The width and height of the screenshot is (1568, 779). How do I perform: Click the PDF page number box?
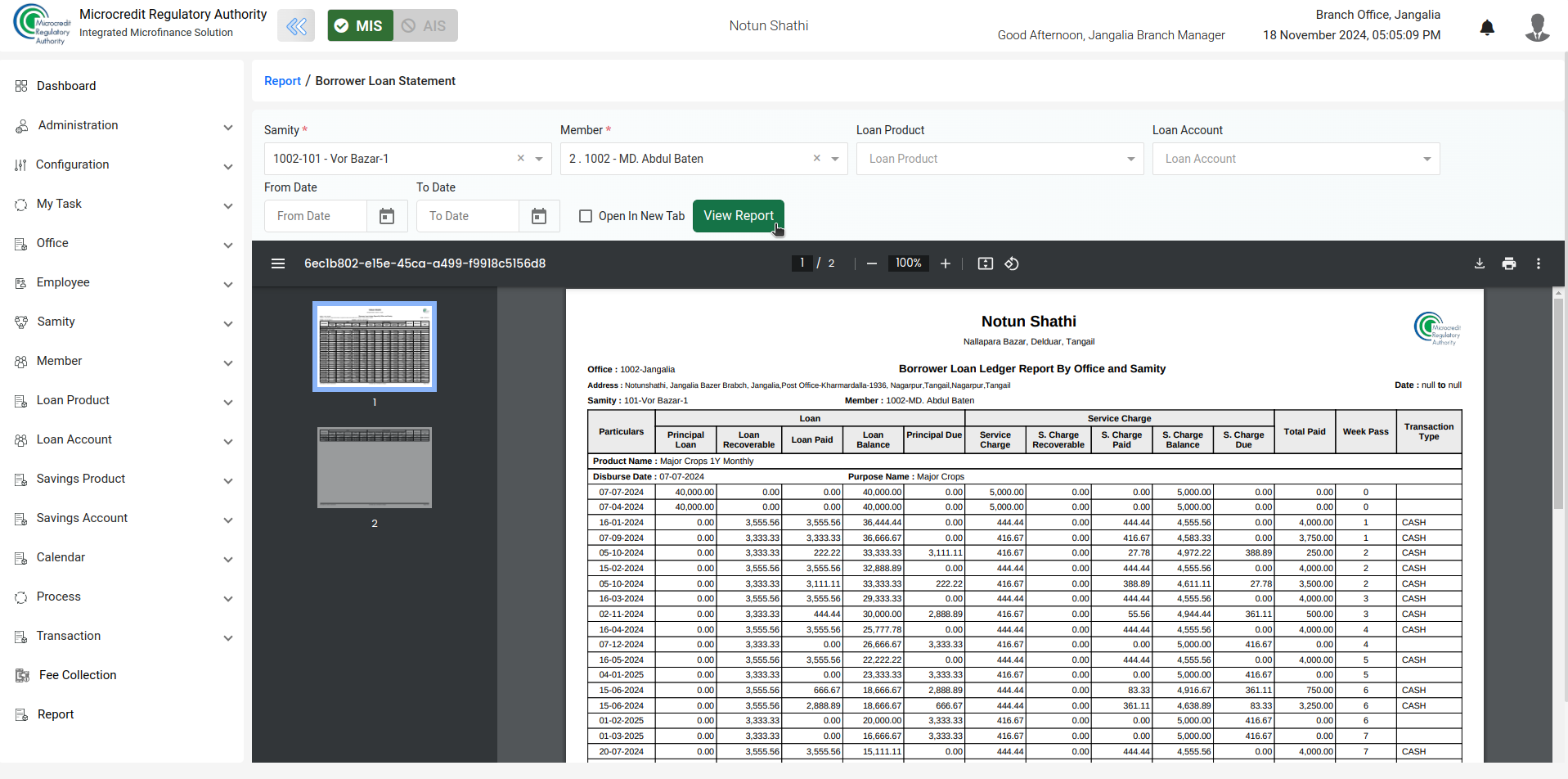[802, 263]
